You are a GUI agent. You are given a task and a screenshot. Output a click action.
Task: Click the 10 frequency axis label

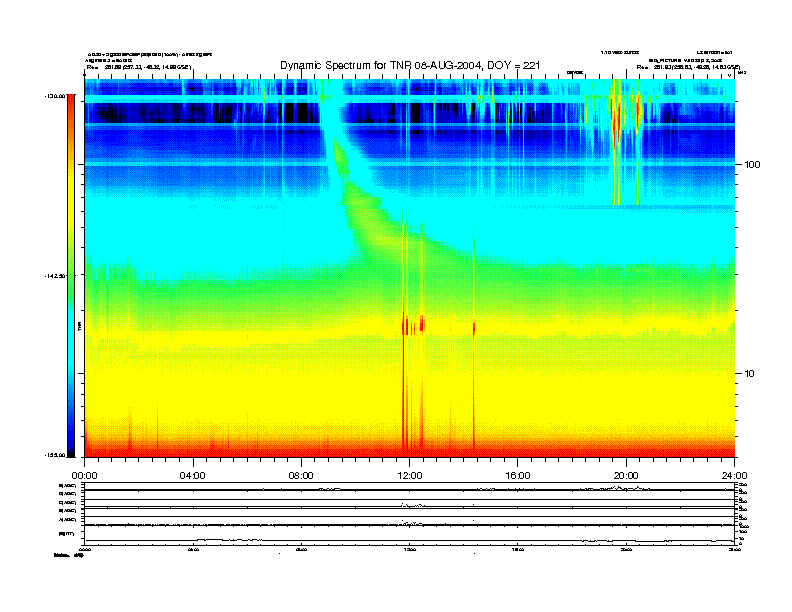pyautogui.click(x=750, y=374)
